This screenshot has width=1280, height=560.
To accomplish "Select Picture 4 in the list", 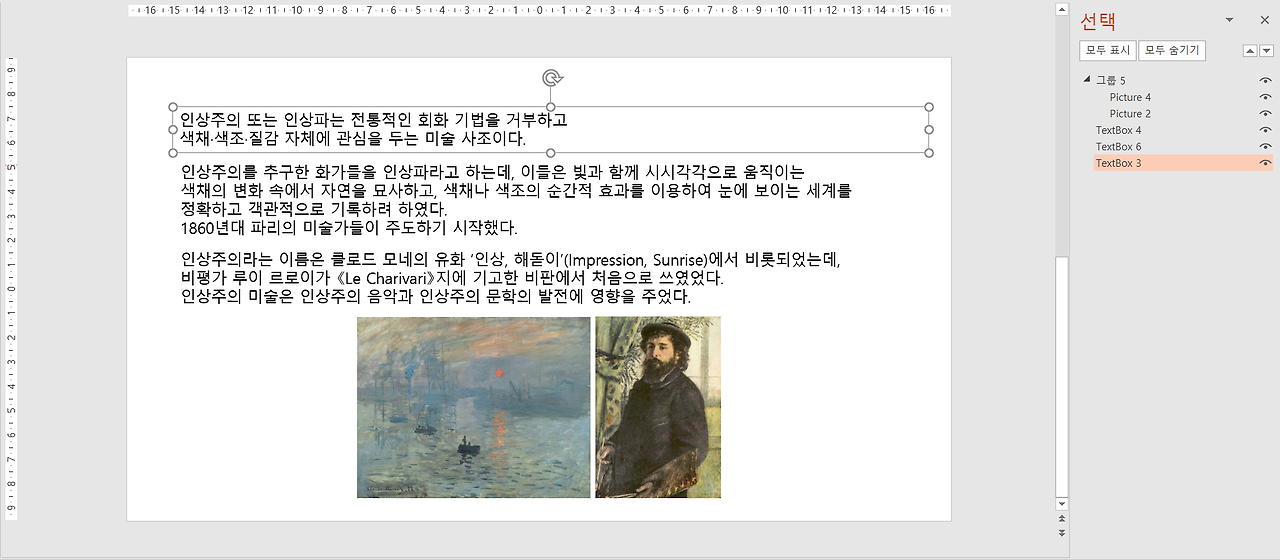I will click(x=1130, y=97).
